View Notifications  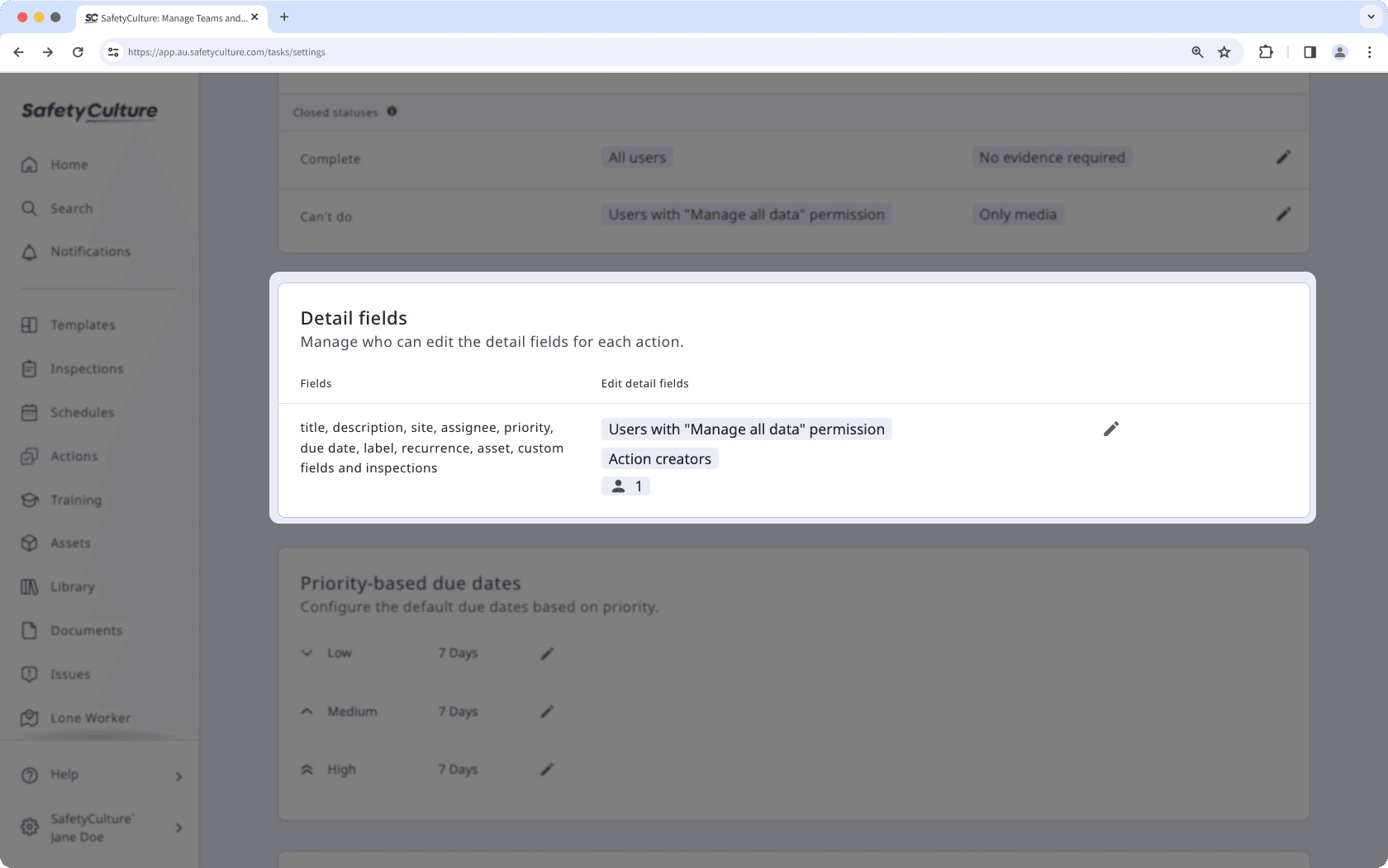point(89,251)
